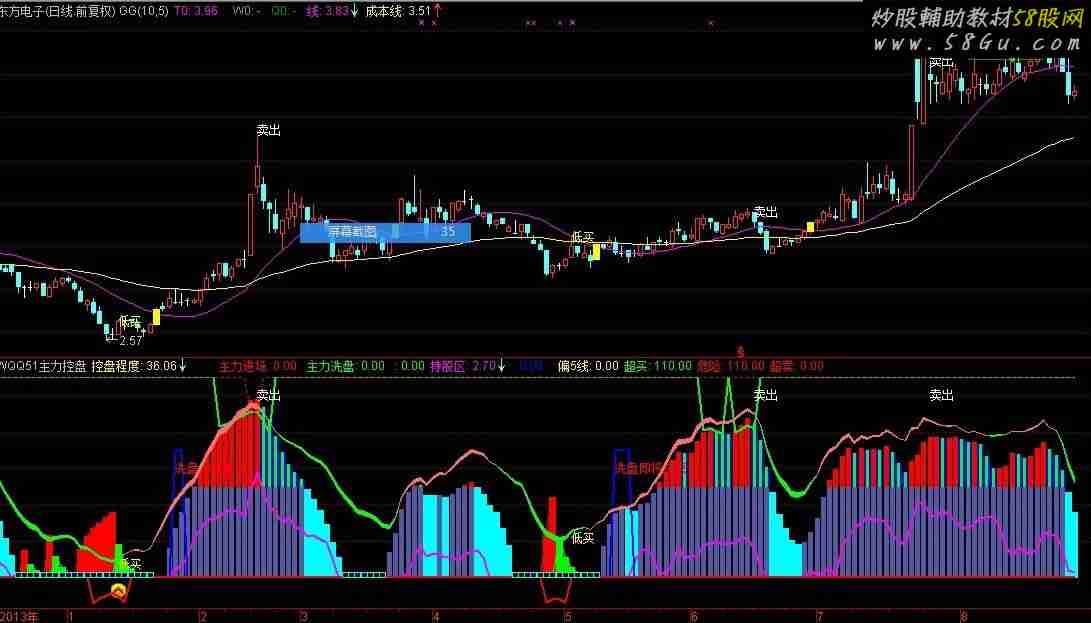Select month 5 on the time axis
The width and height of the screenshot is (1091, 623).
click(x=567, y=616)
